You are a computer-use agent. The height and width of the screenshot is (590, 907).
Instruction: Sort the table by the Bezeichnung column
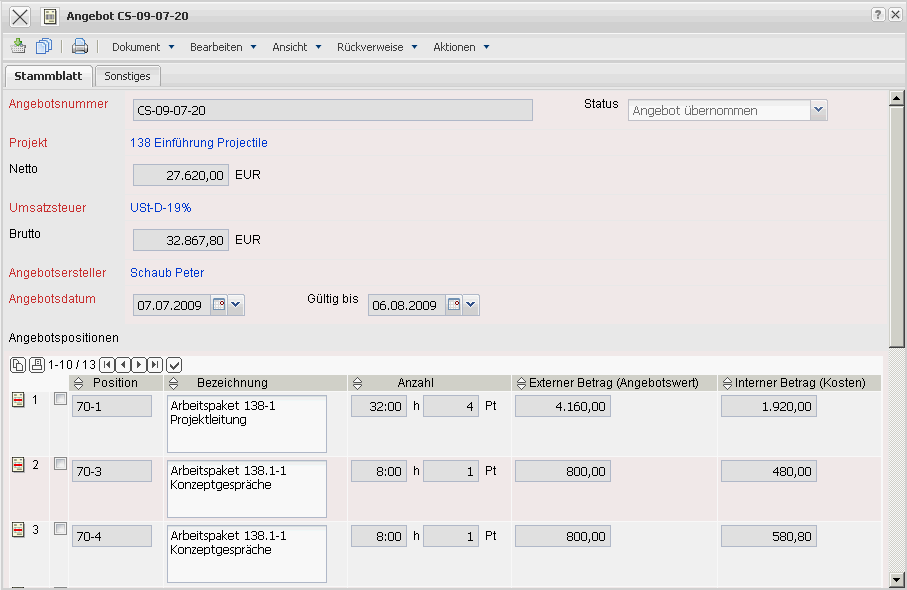pyautogui.click(x=174, y=383)
